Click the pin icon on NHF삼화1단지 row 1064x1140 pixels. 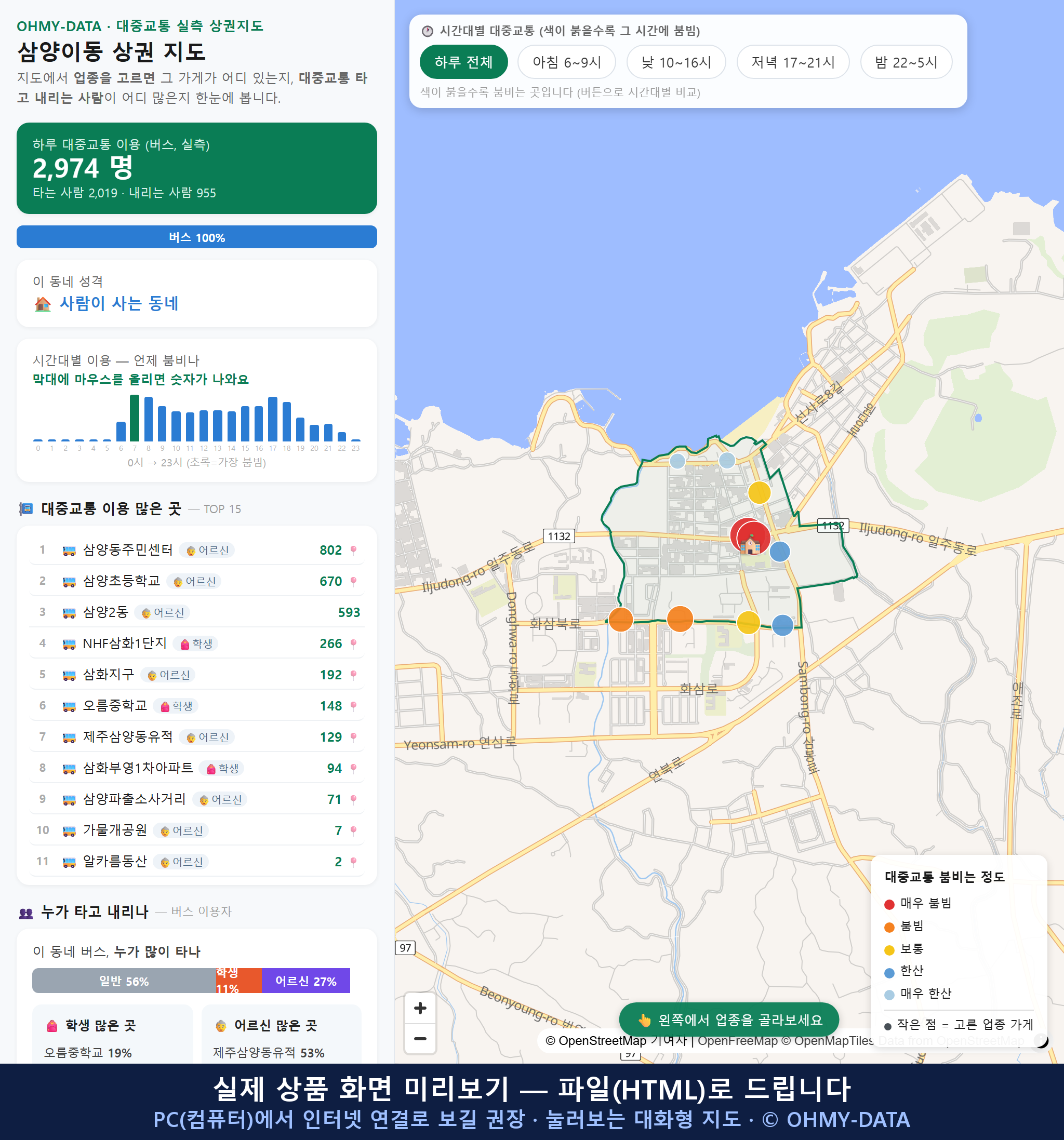tap(353, 644)
